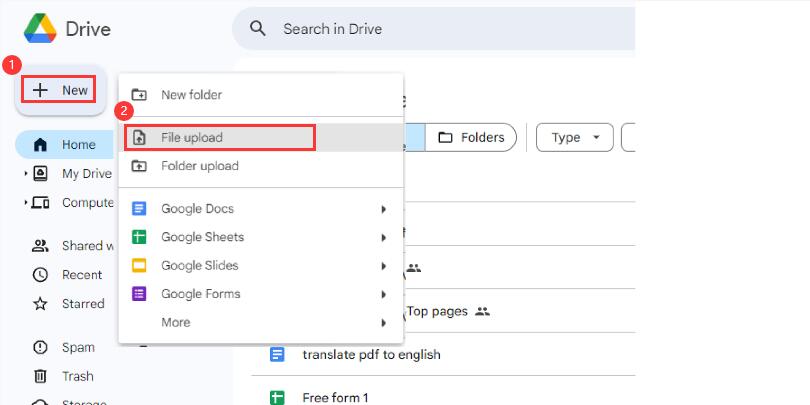Image resolution: width=810 pixels, height=405 pixels.
Task: Click the search magnifier icon
Action: click(257, 28)
